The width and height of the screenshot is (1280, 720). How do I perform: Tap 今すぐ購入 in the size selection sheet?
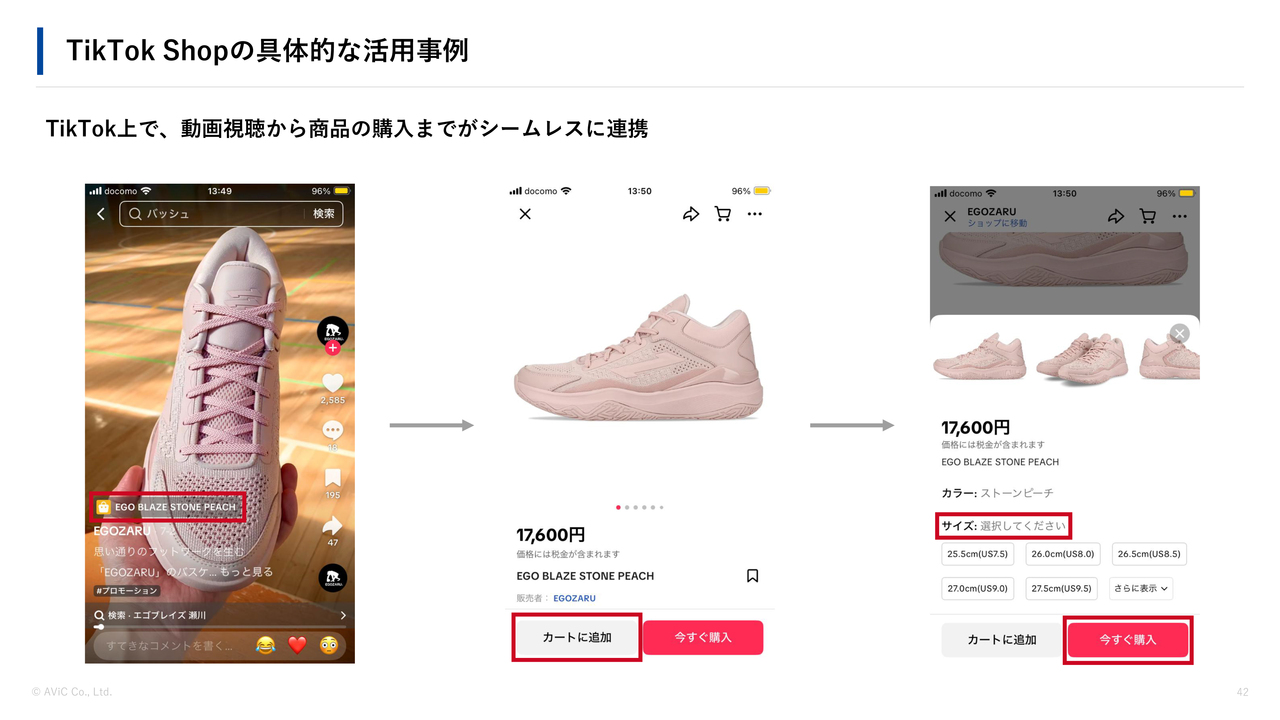click(x=1128, y=639)
